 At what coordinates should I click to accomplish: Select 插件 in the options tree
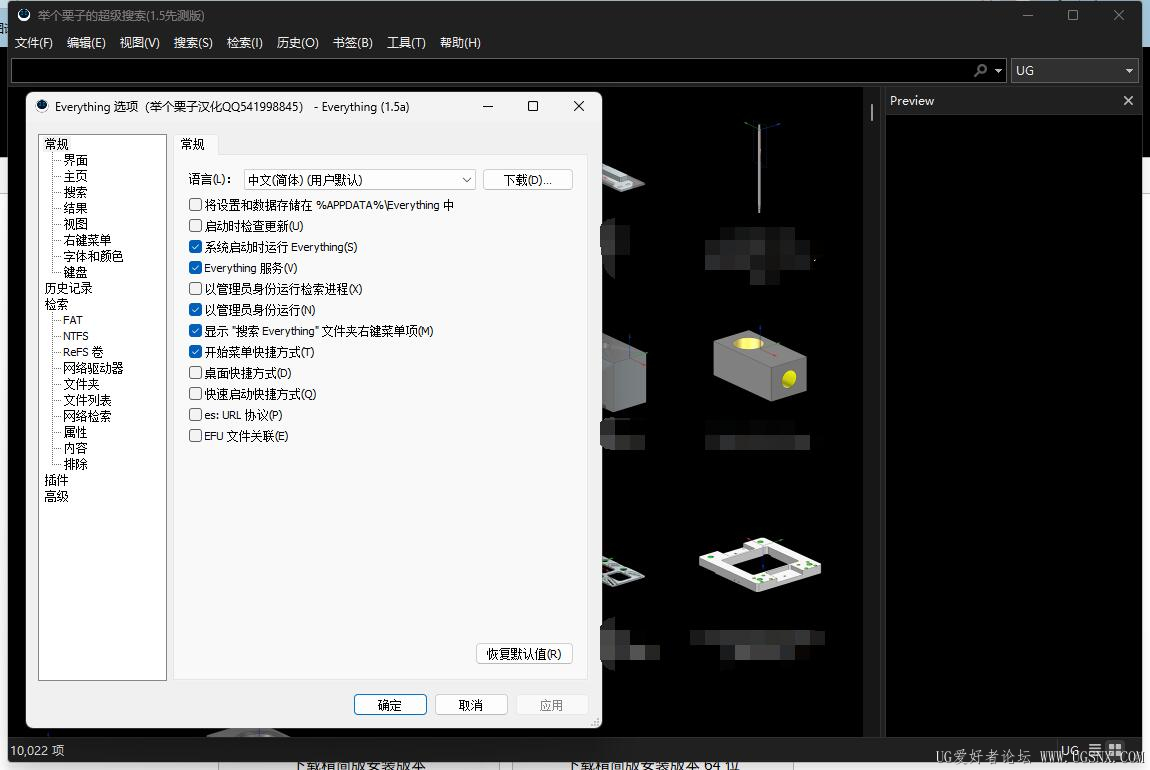pyautogui.click(x=56, y=480)
